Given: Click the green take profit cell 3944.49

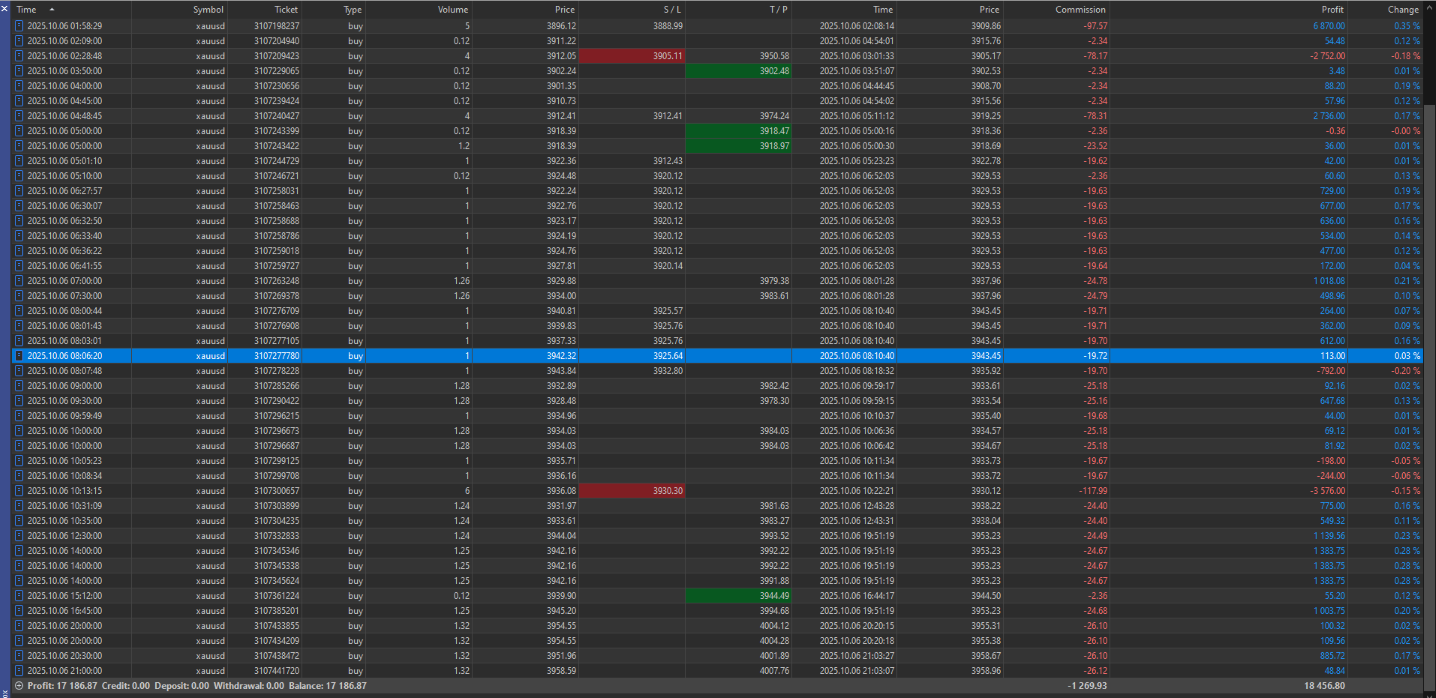Looking at the screenshot, I should coord(738,595).
